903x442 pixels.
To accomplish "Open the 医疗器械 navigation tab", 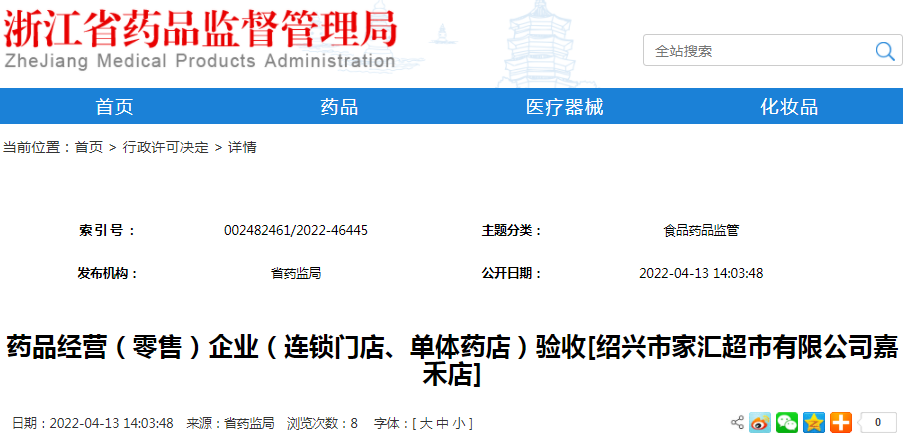I will [564, 106].
